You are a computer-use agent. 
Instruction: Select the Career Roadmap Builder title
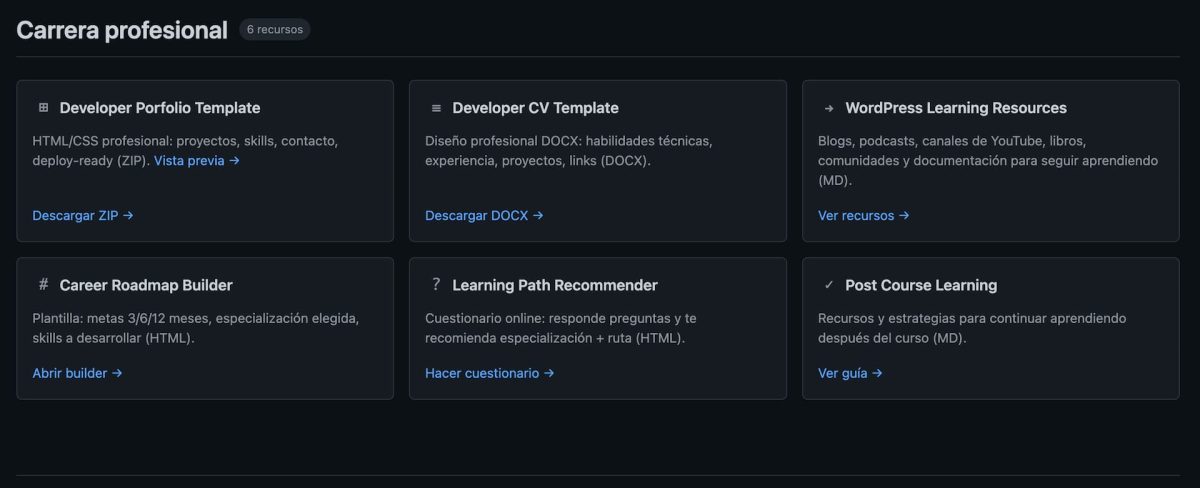click(x=146, y=285)
